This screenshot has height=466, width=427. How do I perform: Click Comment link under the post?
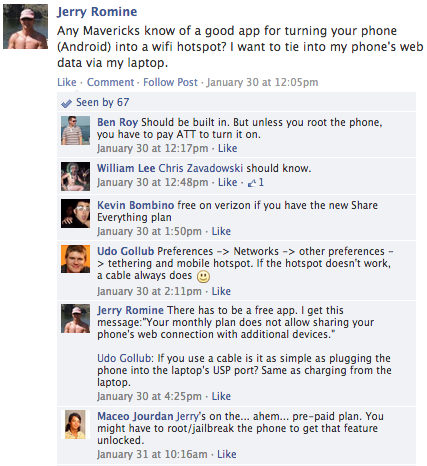coord(110,82)
